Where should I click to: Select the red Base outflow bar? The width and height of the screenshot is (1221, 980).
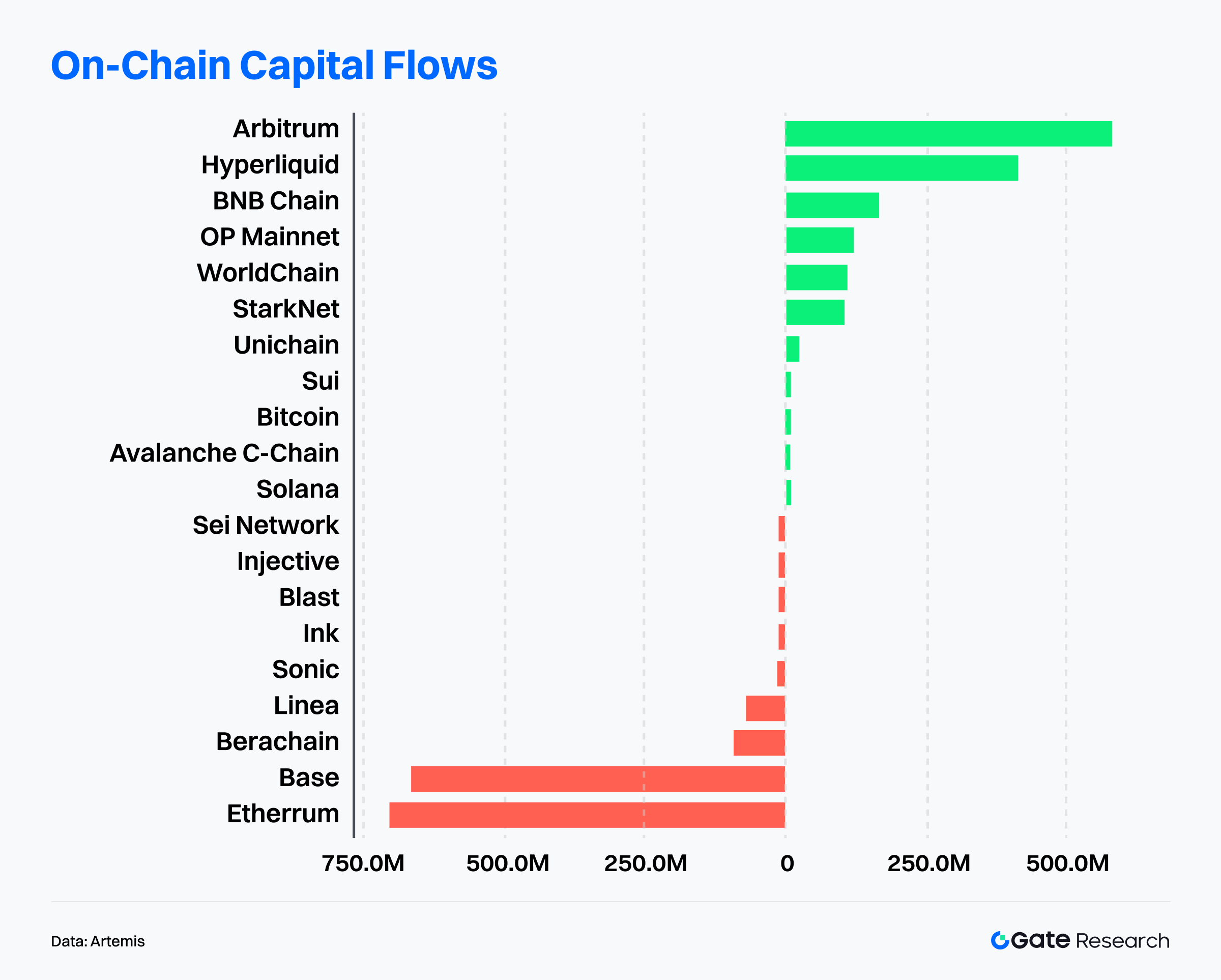[x=597, y=779]
